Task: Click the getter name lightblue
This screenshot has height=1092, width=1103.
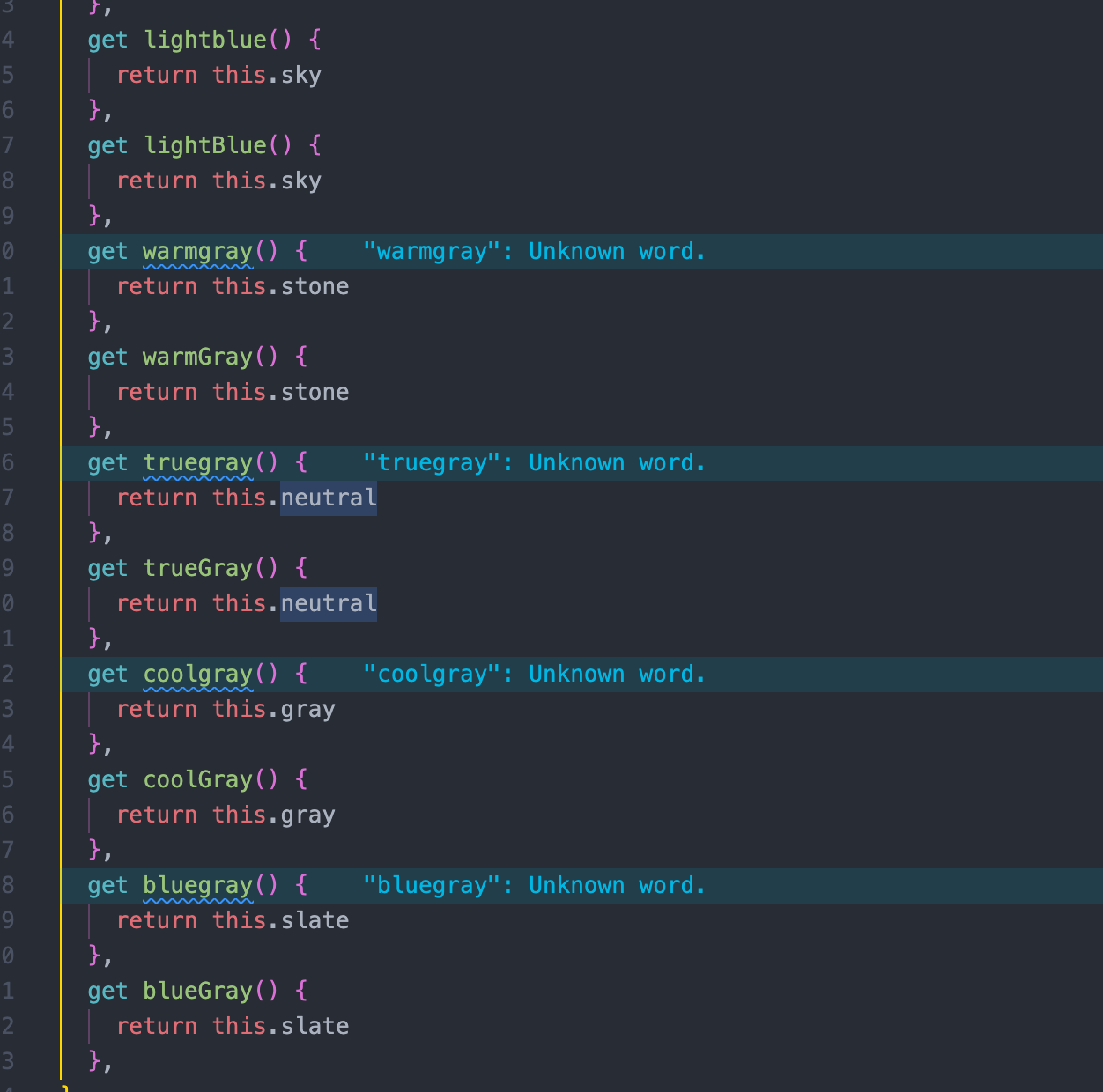Action: [204, 40]
